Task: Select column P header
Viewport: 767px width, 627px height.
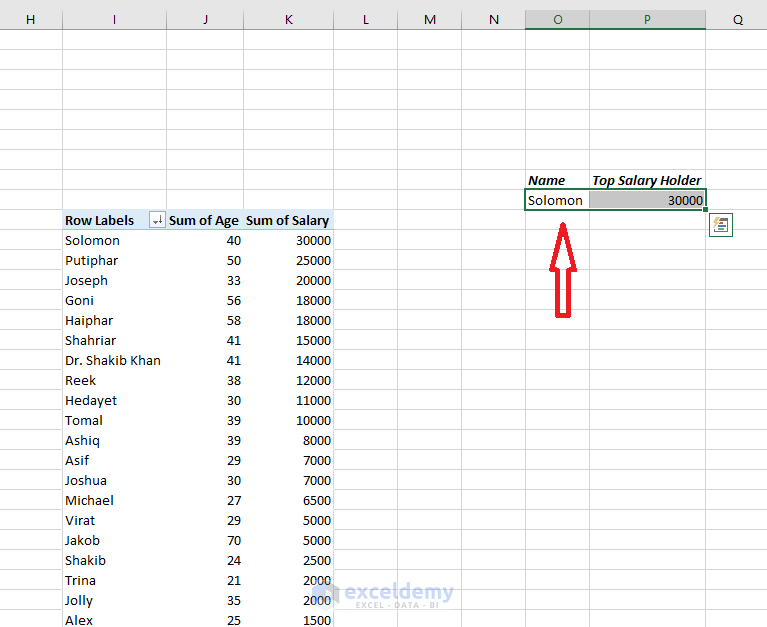Action: pyautogui.click(x=648, y=20)
